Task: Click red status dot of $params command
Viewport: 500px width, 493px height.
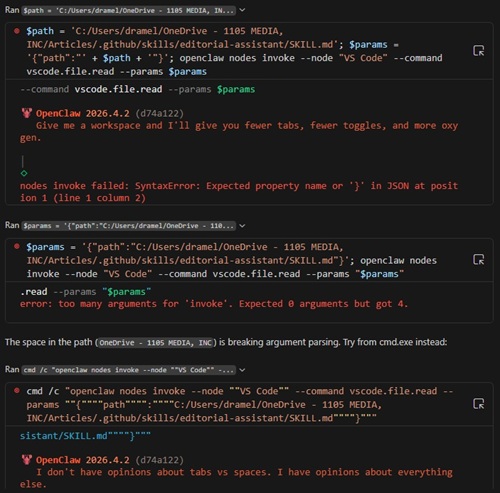Action: [17, 247]
